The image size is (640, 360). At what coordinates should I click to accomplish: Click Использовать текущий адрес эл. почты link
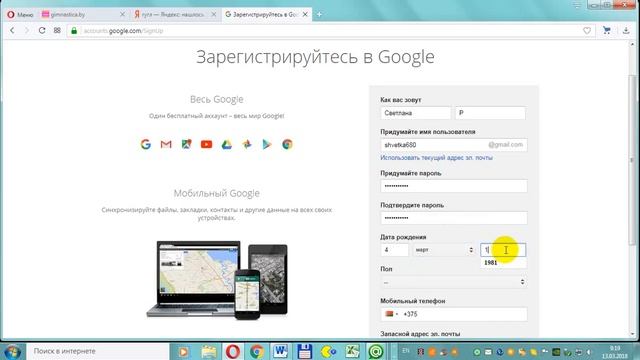pyautogui.click(x=436, y=158)
